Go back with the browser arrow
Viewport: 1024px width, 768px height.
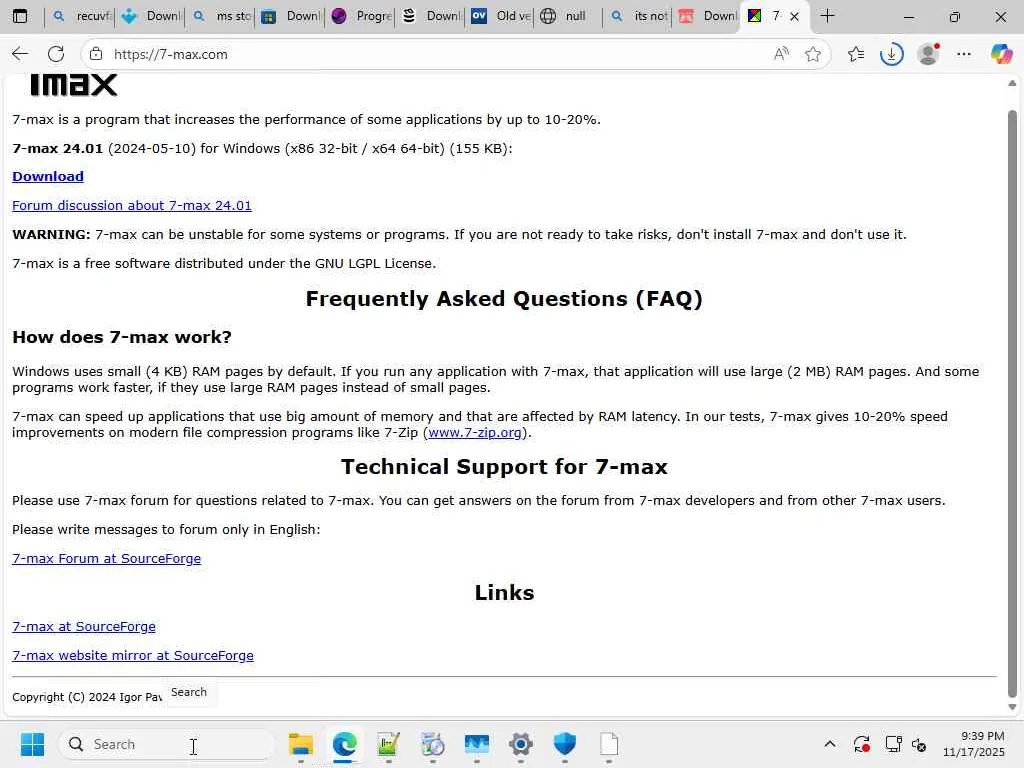(x=20, y=54)
